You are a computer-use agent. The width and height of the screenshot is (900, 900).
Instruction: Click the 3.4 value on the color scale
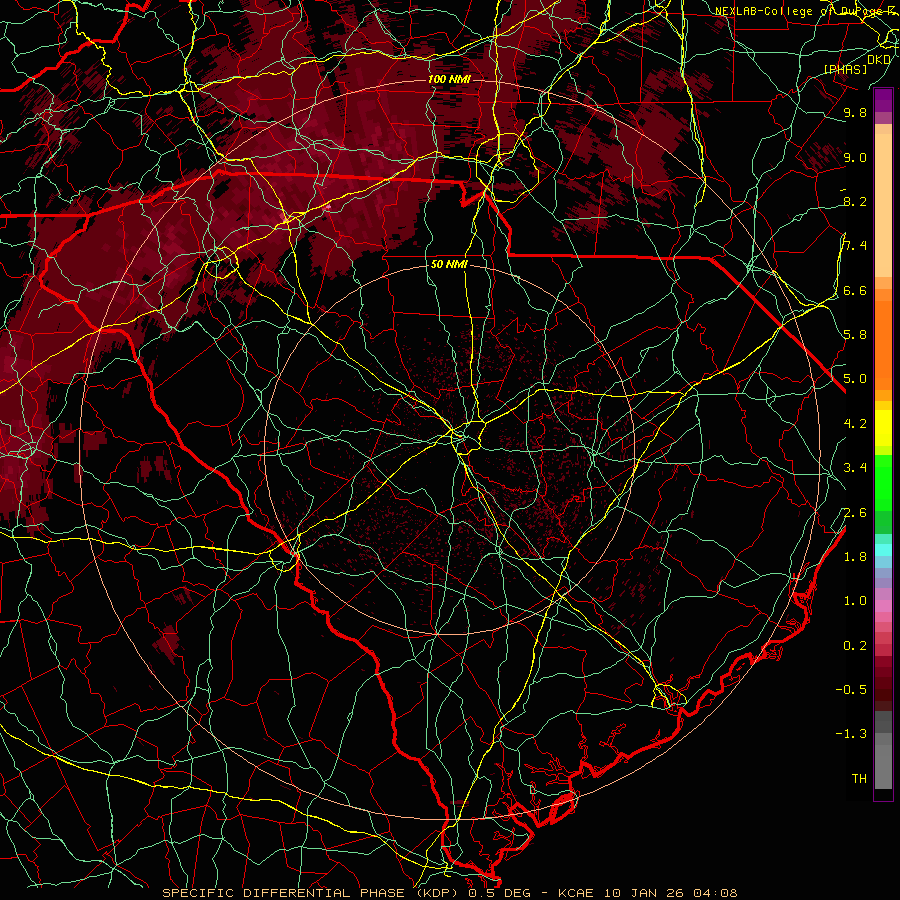pos(855,468)
